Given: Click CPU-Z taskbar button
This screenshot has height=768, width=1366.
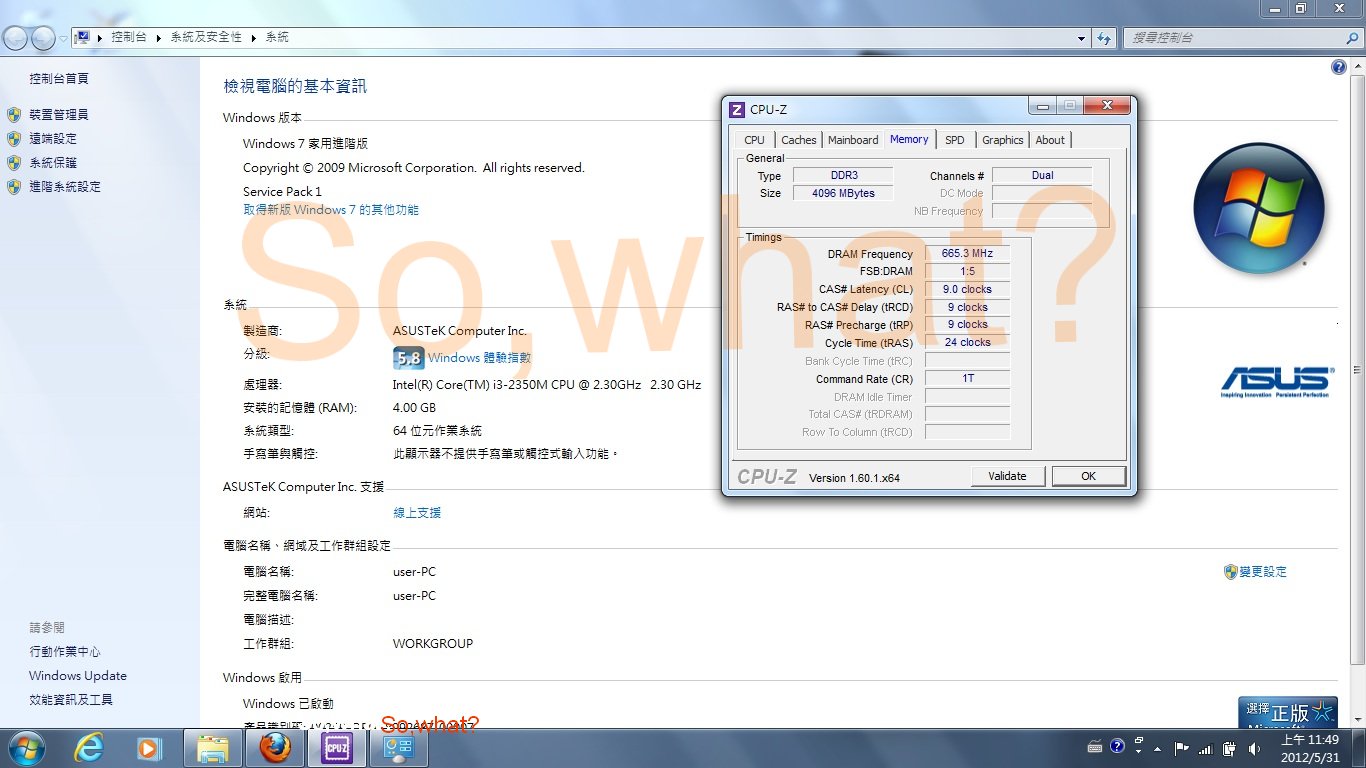Looking at the screenshot, I should point(337,747).
